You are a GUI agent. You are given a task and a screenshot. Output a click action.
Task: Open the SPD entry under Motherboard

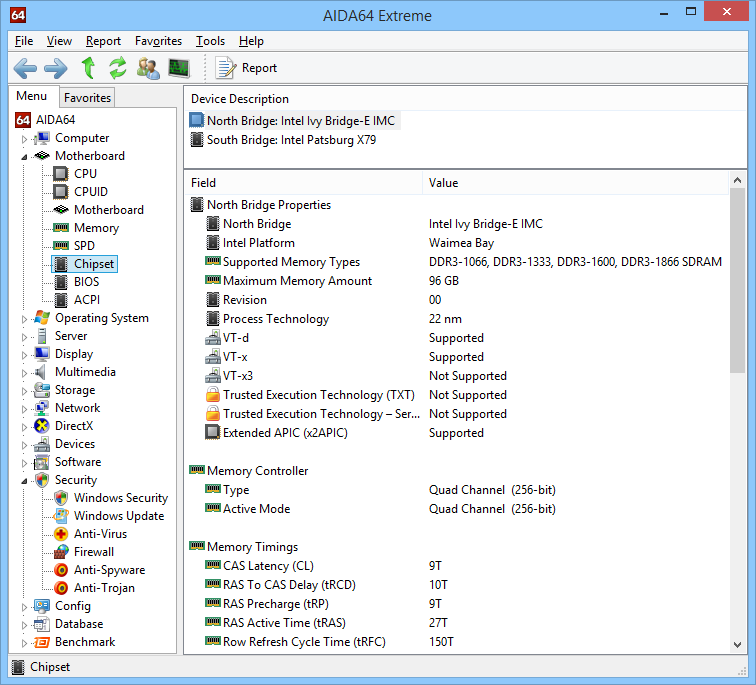84,246
